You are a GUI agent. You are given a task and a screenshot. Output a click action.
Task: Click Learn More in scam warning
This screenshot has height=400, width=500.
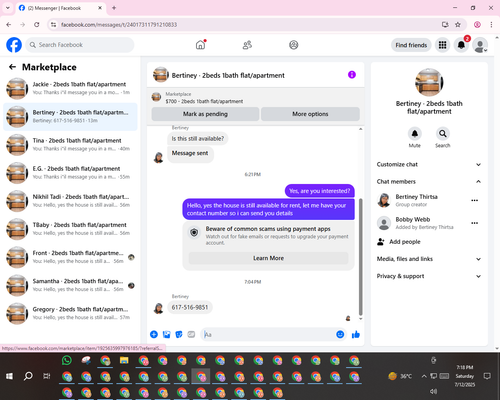point(268,258)
